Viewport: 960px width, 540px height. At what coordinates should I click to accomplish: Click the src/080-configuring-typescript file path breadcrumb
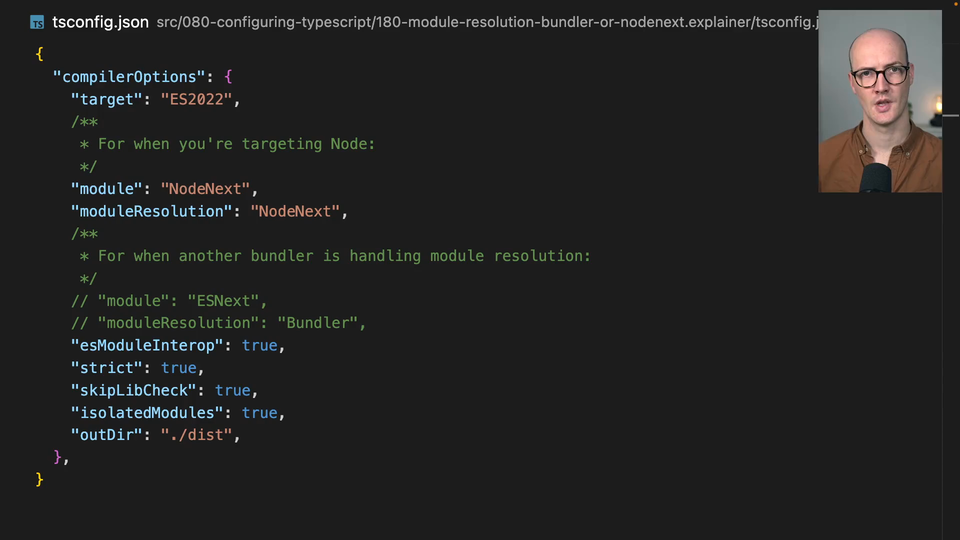tap(480, 22)
